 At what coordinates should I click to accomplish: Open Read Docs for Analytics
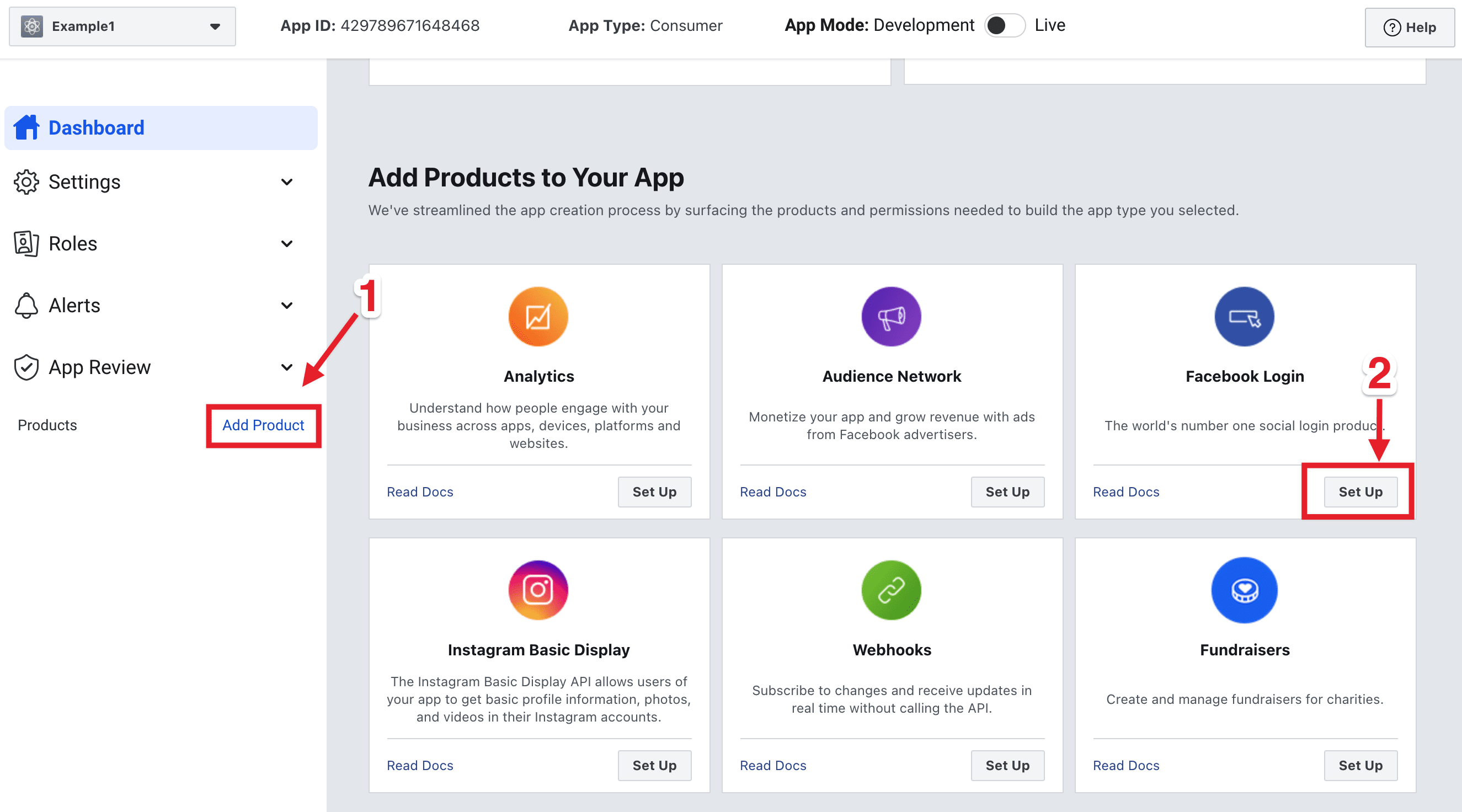coord(420,492)
